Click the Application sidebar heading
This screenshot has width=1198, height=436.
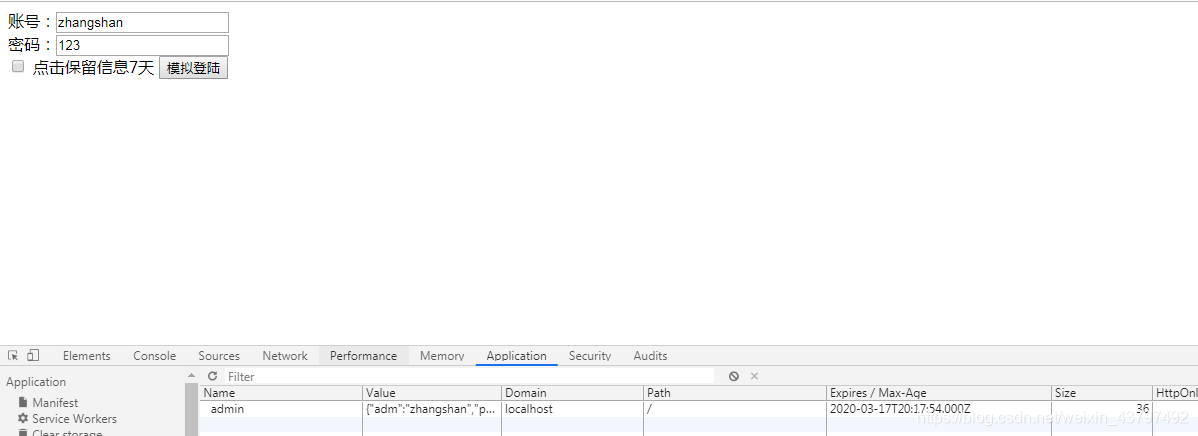pyautogui.click(x=36, y=382)
